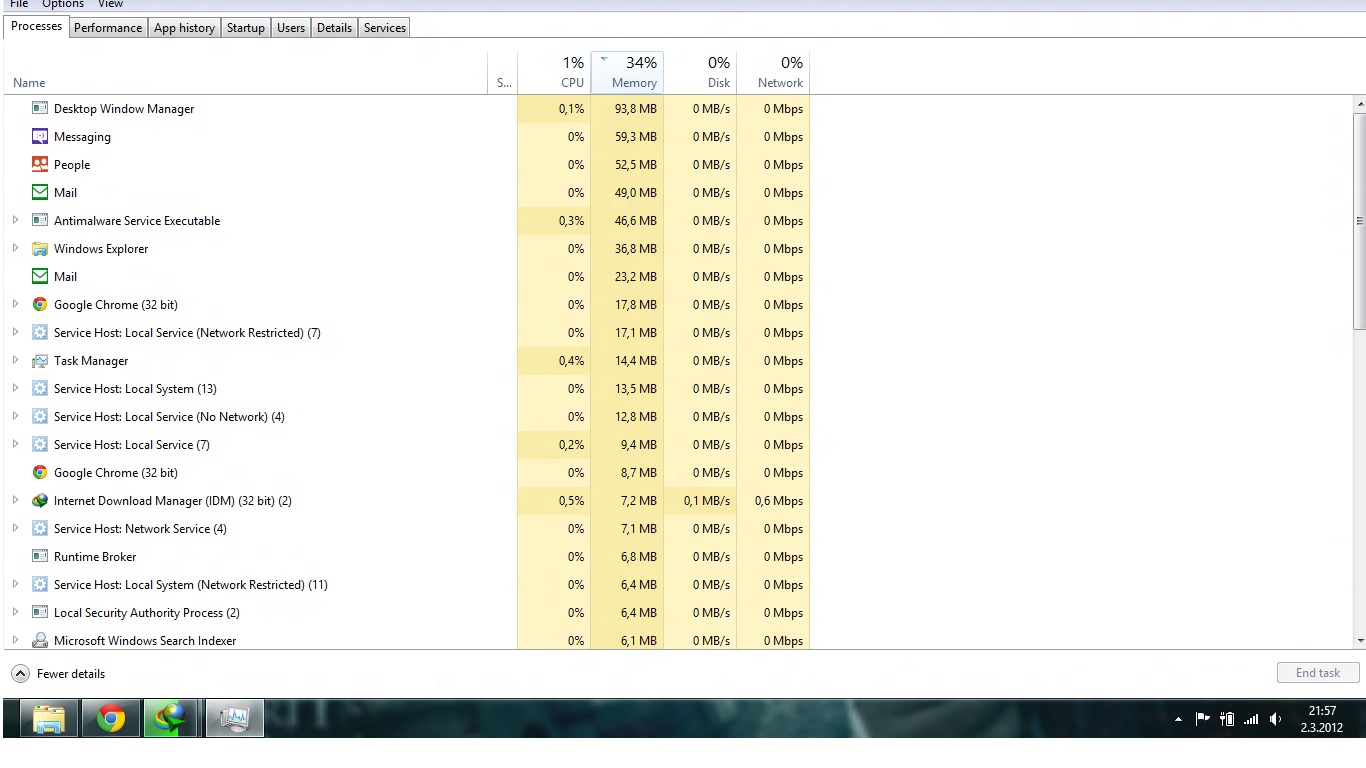Click the Windows Explorer folder icon
The image size is (1366, 768).
40,248
